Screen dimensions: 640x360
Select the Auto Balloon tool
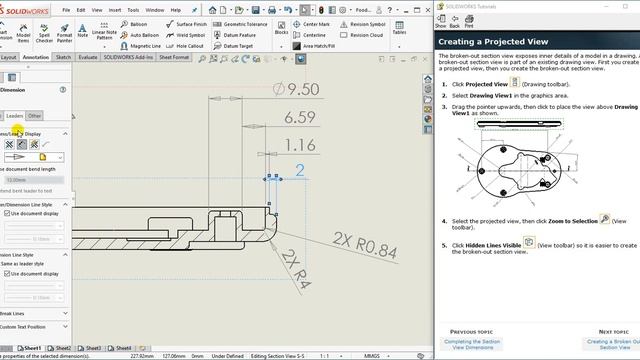tap(140, 35)
